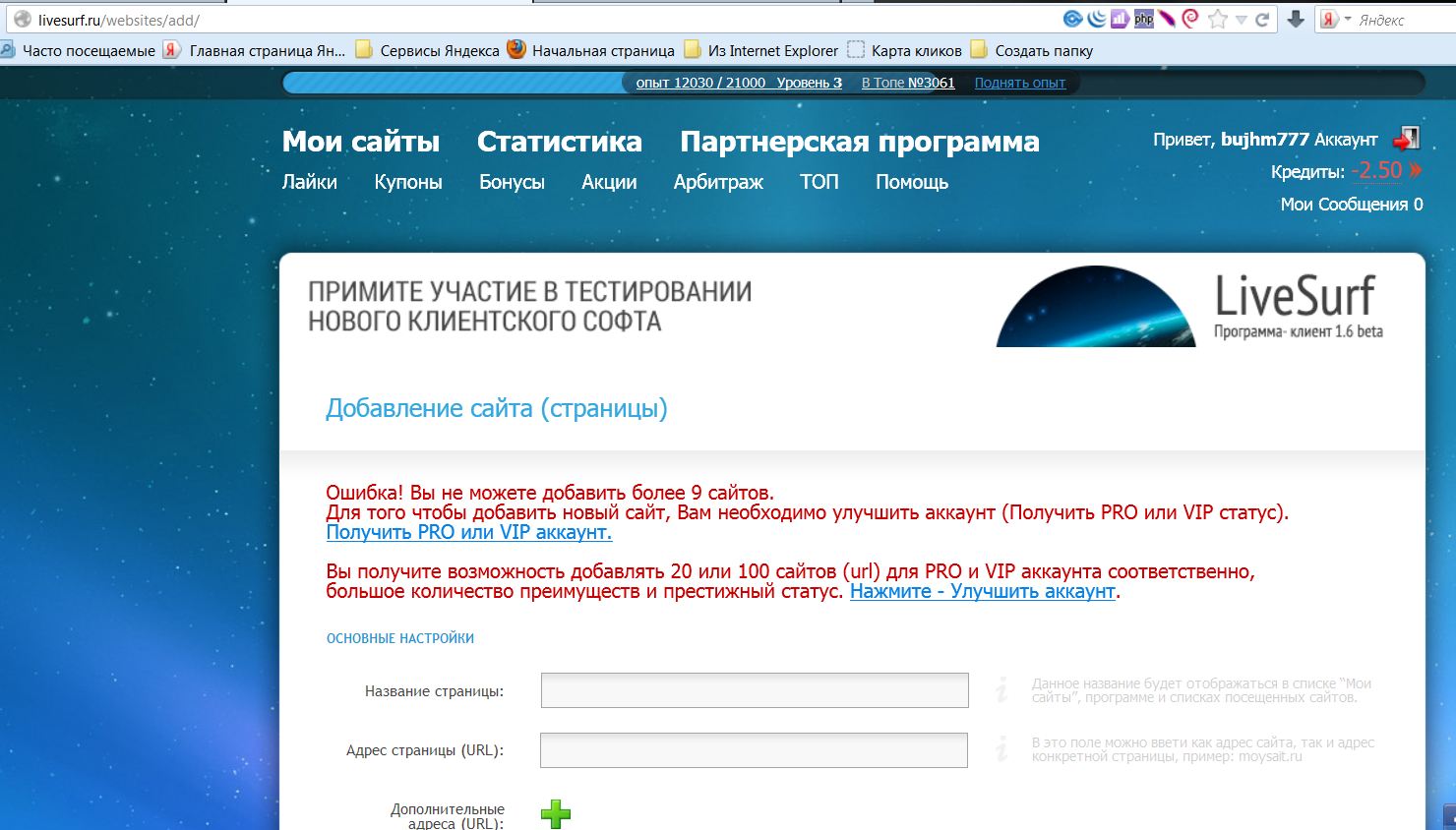Image resolution: width=1456 pixels, height=830 pixels.
Task: Click 'Добавление сайта (страницы)' heading
Action: (x=497, y=408)
